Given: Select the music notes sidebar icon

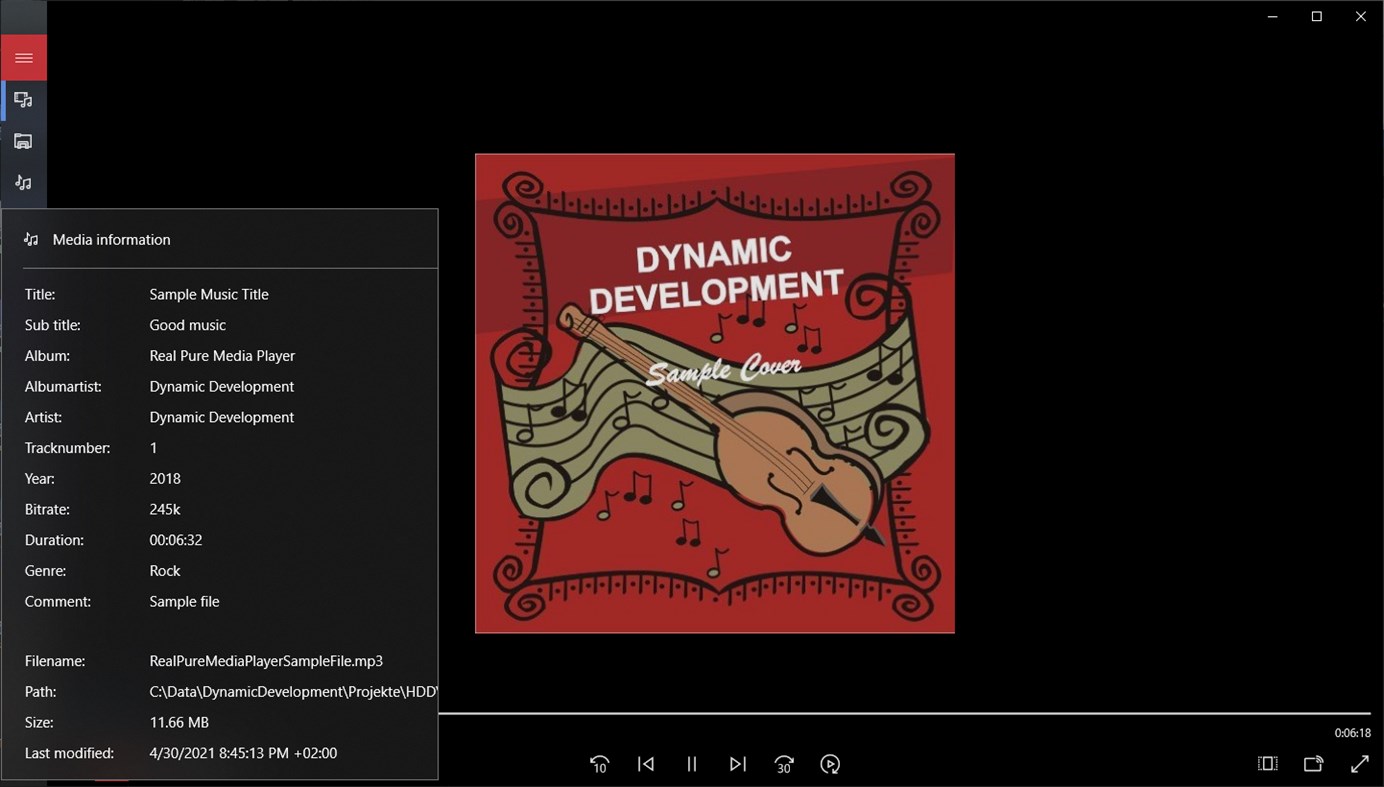Looking at the screenshot, I should pos(24,182).
